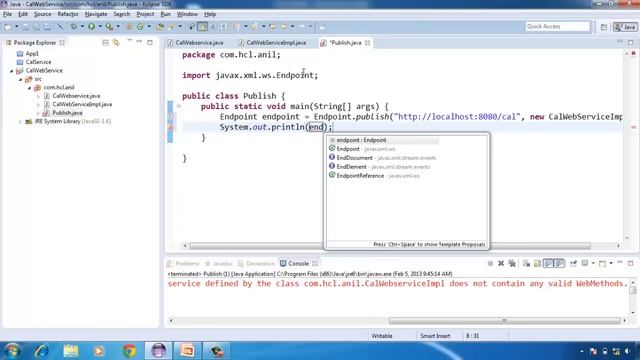Open the Project menu
The image size is (640, 360).
tap(145, 14)
